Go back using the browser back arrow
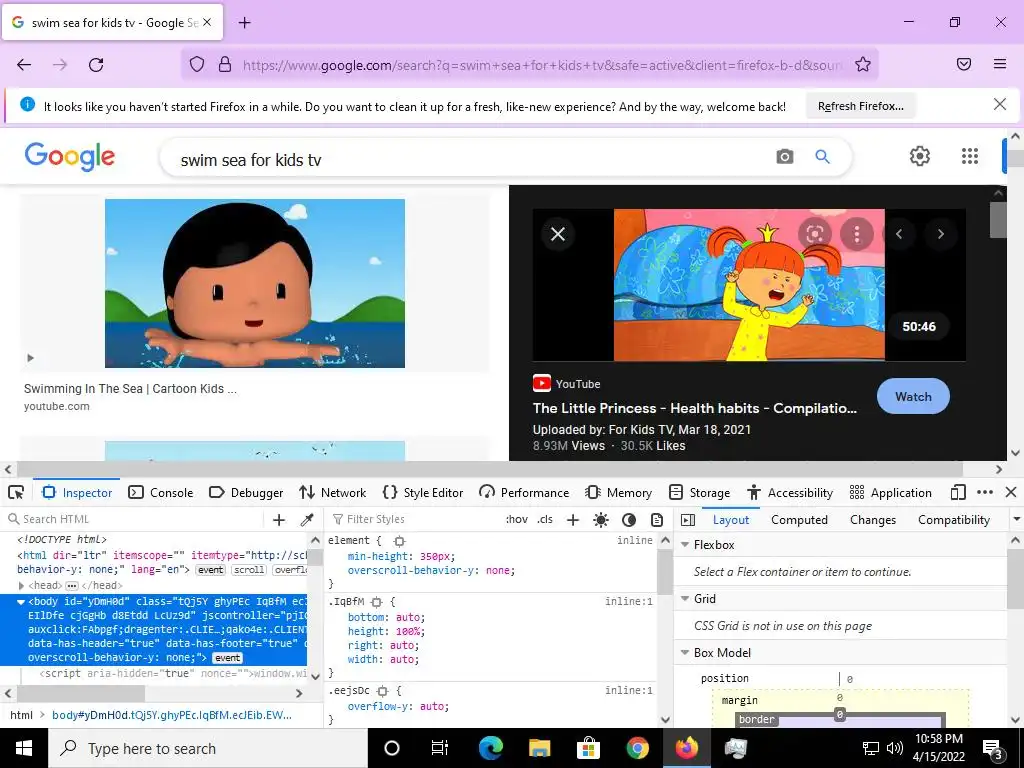Screen dimensions: 1024x768 24,65
